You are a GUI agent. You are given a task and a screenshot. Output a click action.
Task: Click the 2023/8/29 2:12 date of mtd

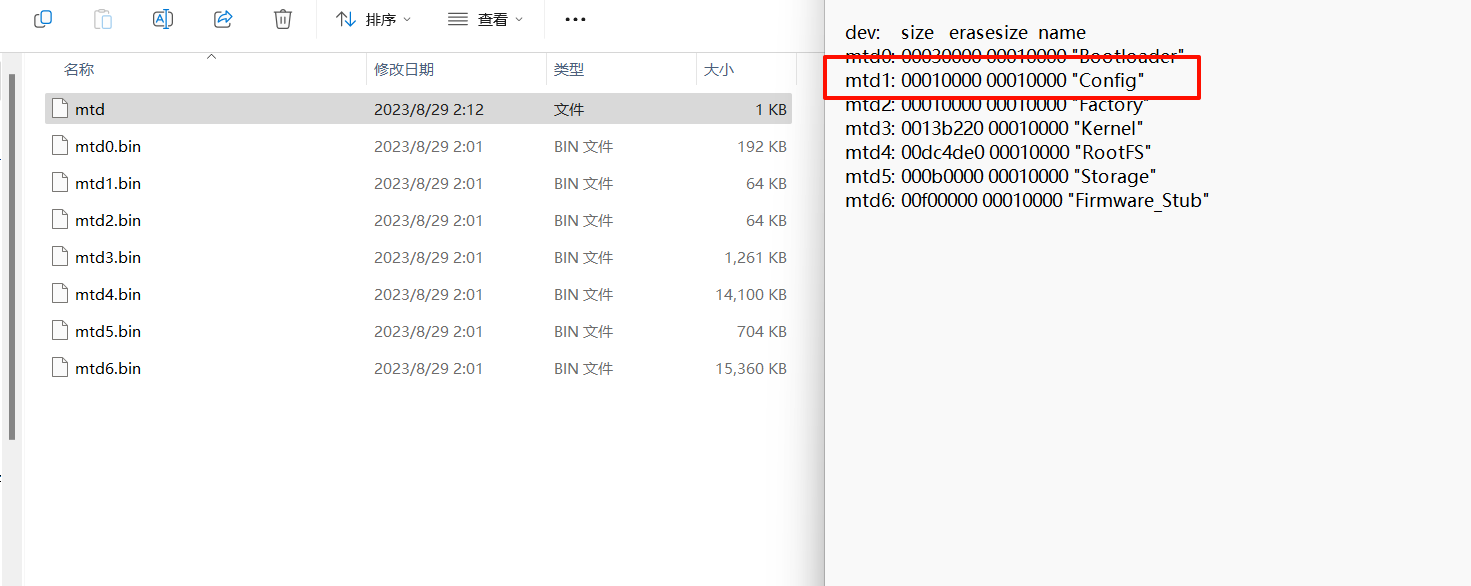click(429, 109)
